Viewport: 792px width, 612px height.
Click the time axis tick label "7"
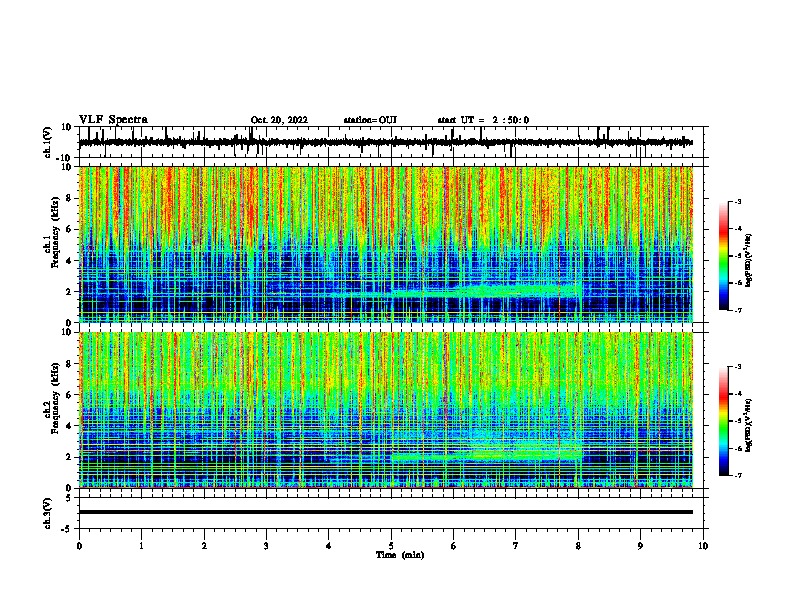pyautogui.click(x=516, y=546)
